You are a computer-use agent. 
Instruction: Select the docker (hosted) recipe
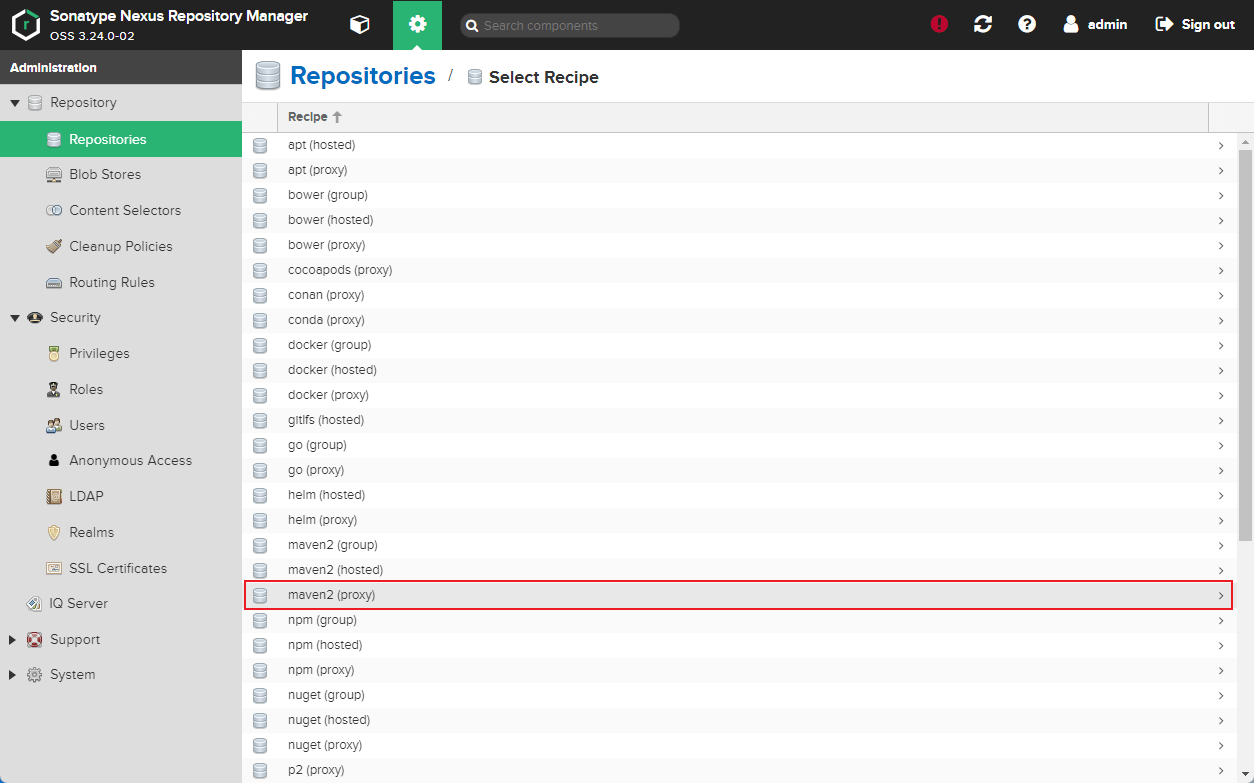pyautogui.click(x=739, y=370)
